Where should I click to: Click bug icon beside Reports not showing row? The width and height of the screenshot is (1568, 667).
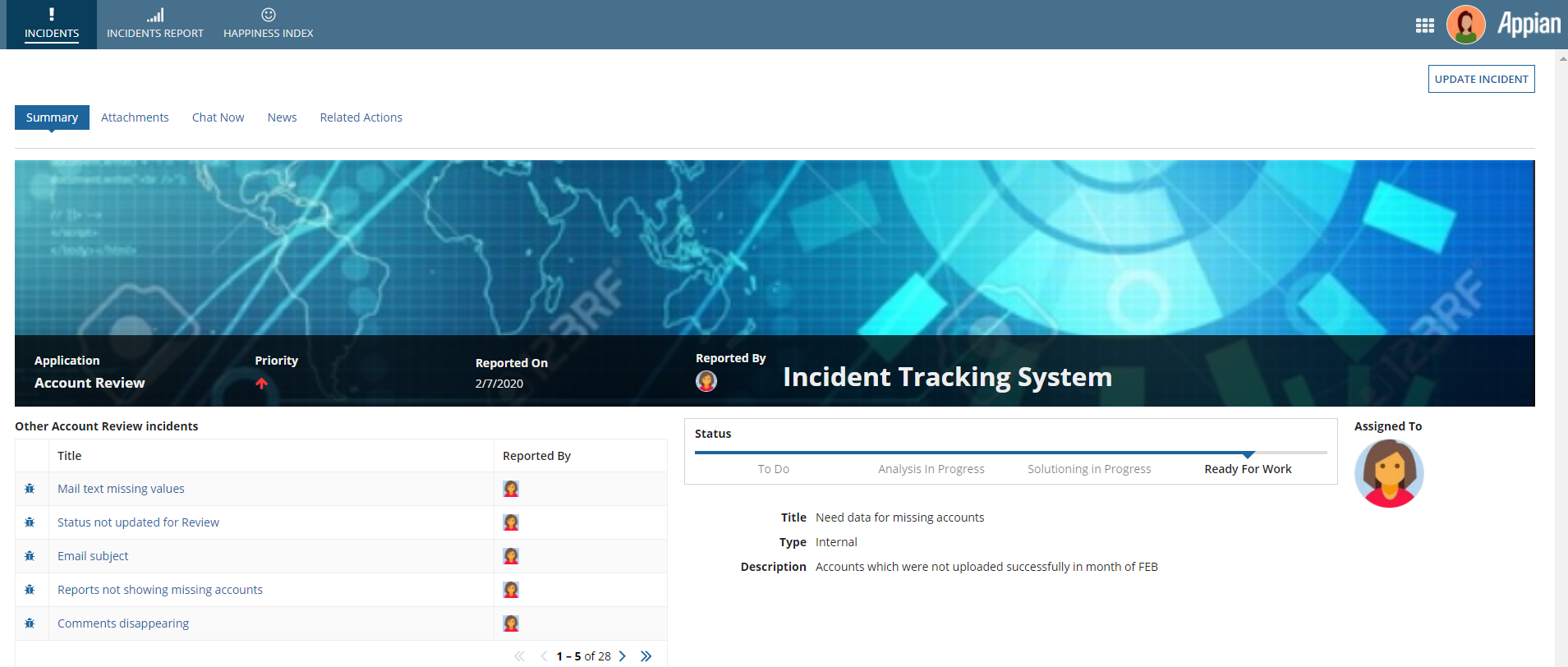30,590
